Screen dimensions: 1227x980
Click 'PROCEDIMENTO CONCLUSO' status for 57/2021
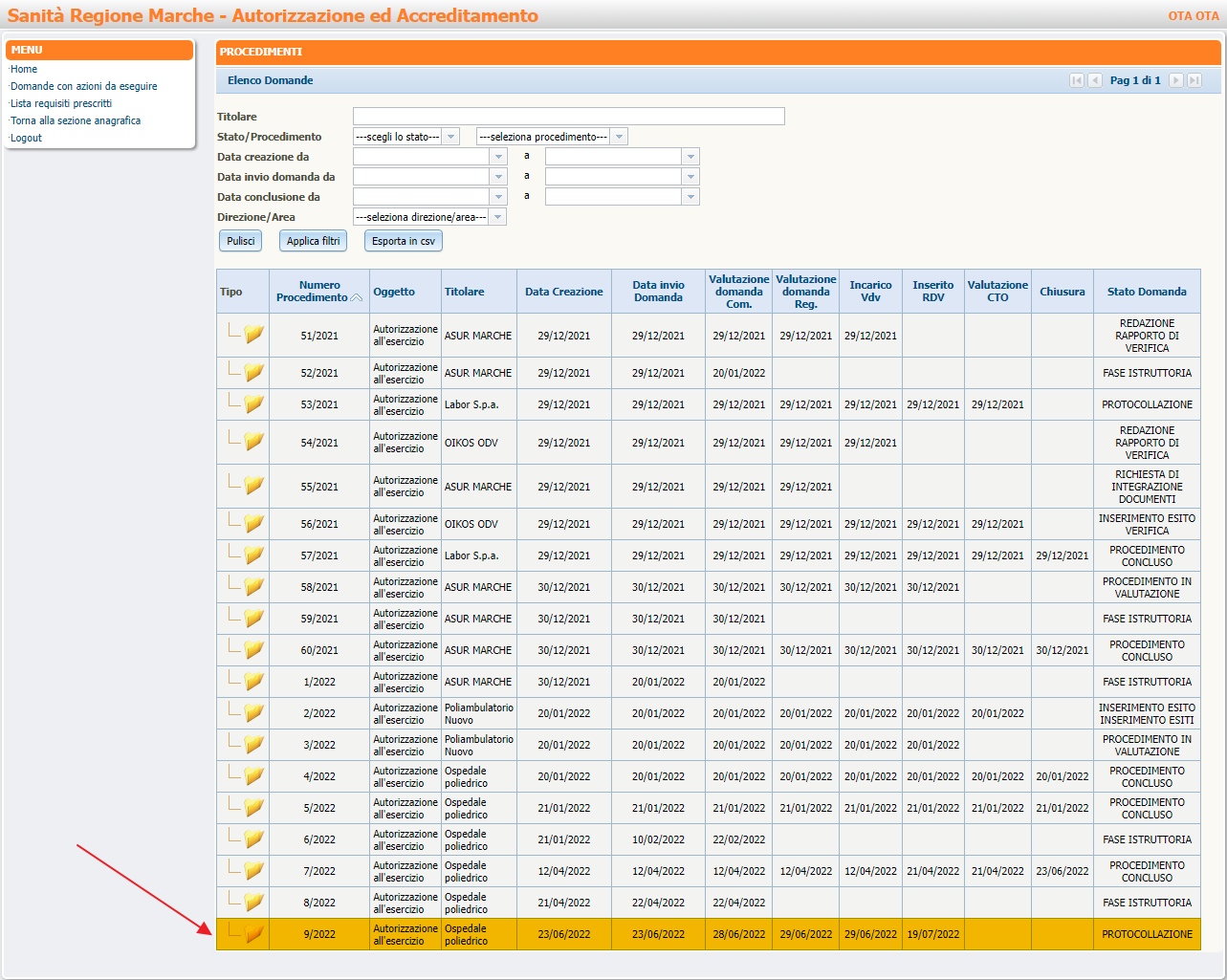point(1147,555)
